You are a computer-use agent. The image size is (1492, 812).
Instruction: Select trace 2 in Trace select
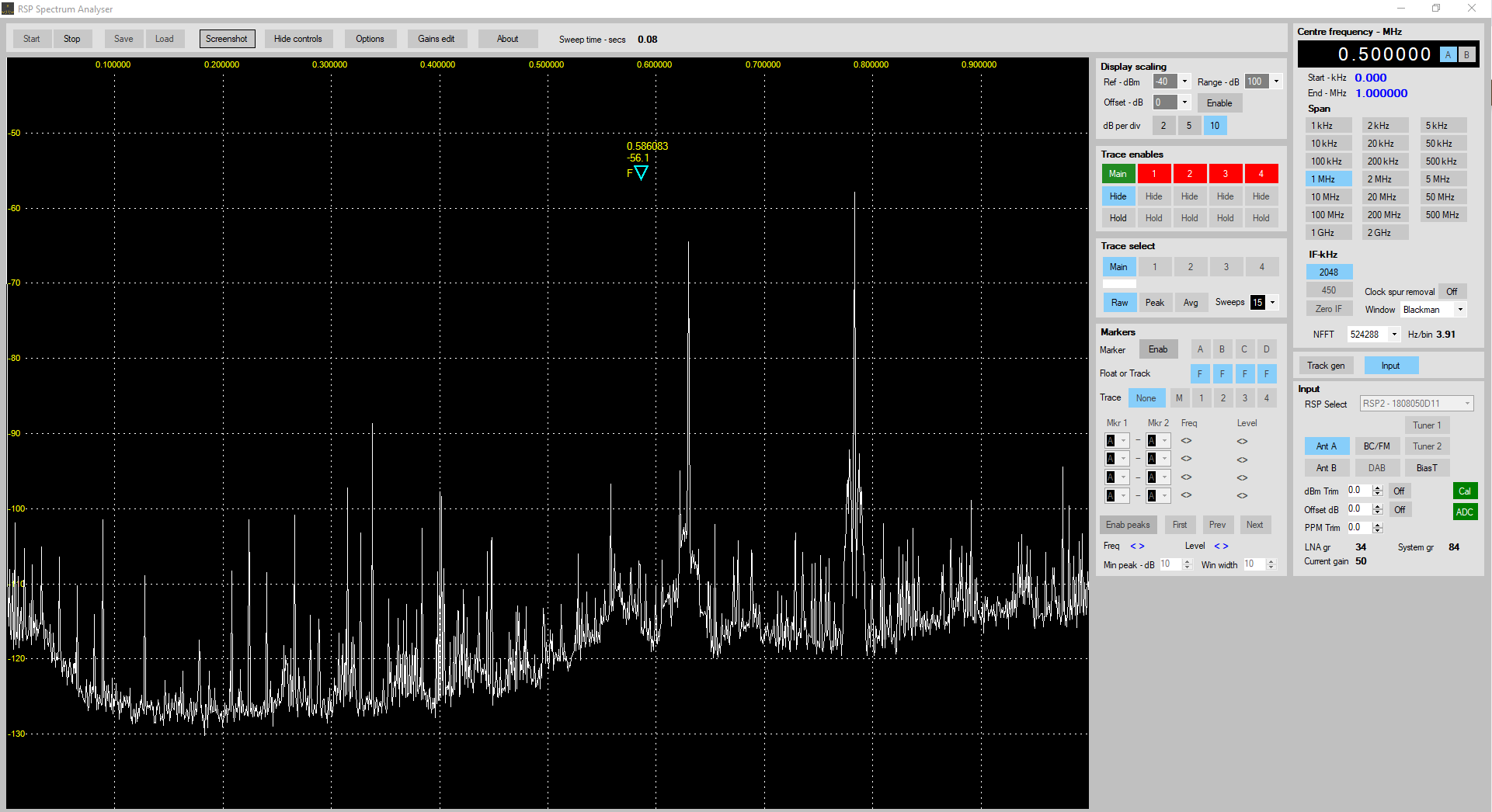[x=1190, y=267]
